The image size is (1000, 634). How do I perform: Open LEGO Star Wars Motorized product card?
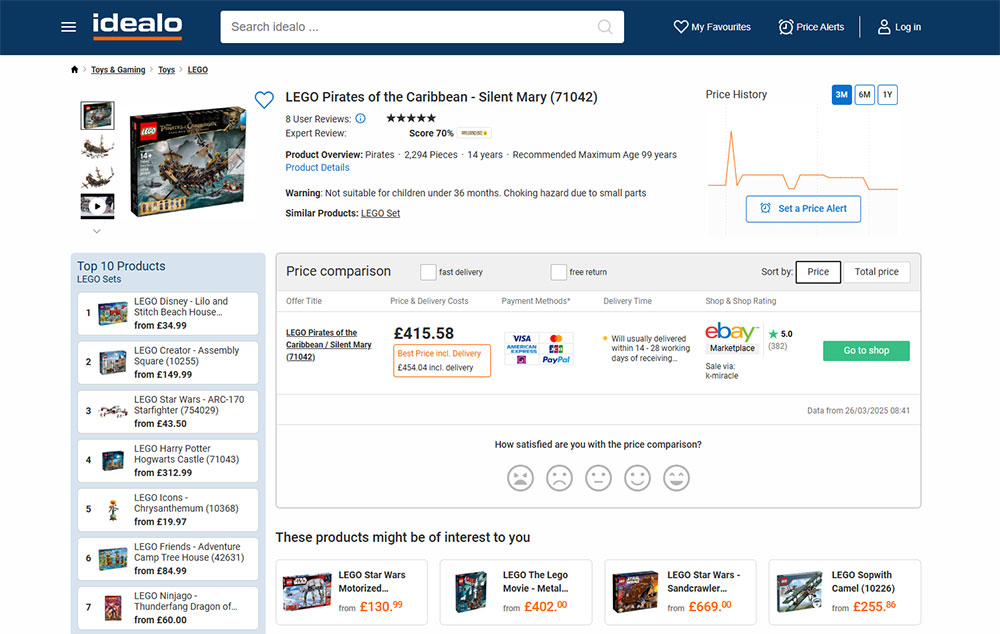point(351,593)
